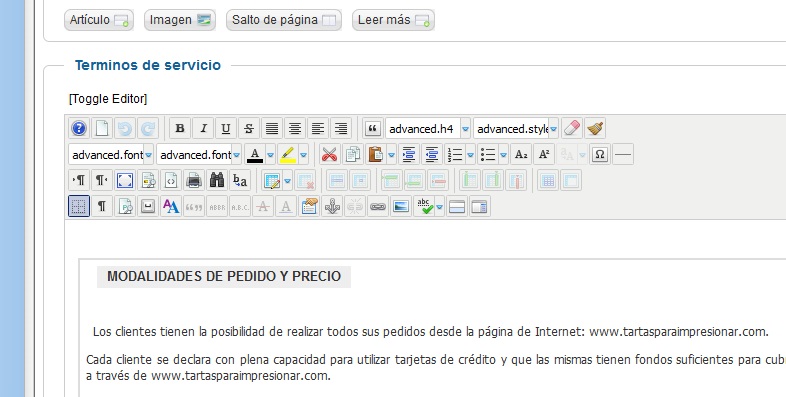Expand the highlight color picker arrow
This screenshot has height=397, width=786.
coord(303,155)
